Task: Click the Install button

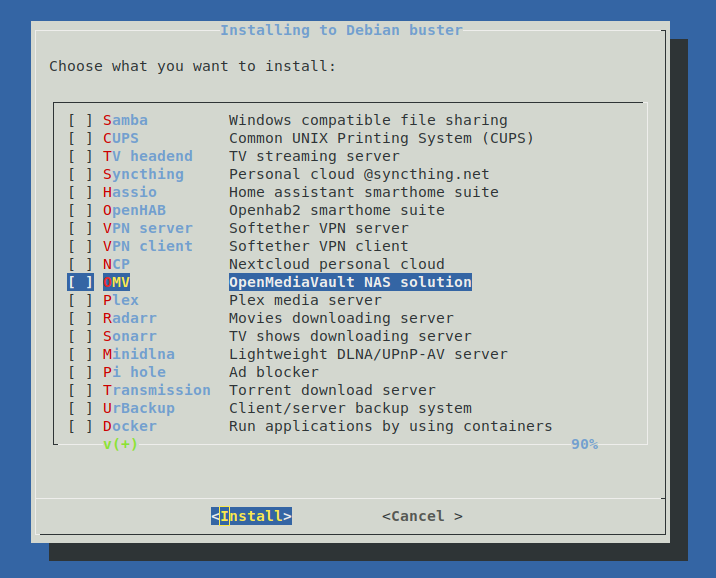Action: coord(252,516)
